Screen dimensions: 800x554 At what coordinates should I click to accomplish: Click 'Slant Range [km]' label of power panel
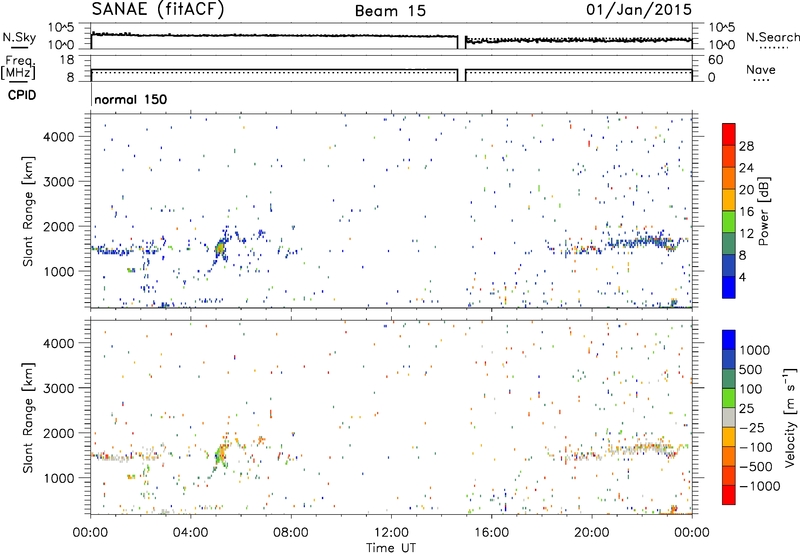coord(28,211)
